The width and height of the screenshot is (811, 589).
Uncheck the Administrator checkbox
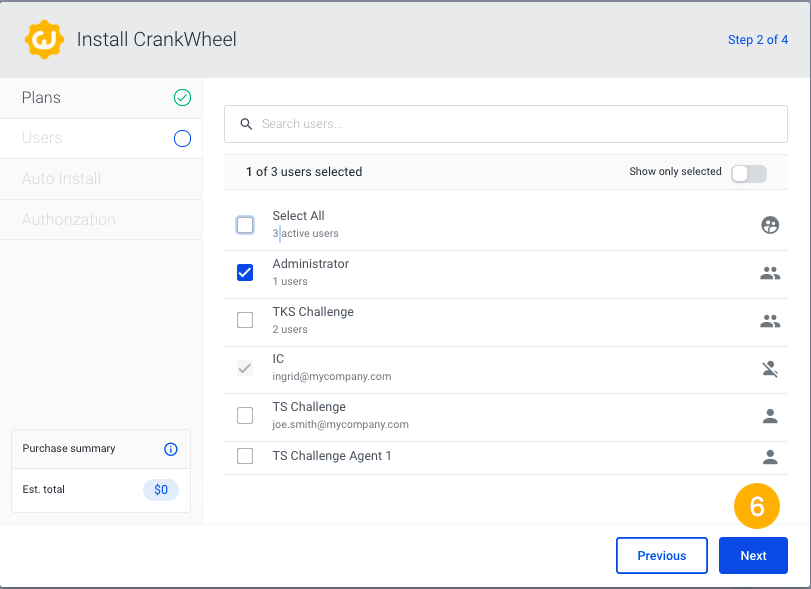(245, 273)
